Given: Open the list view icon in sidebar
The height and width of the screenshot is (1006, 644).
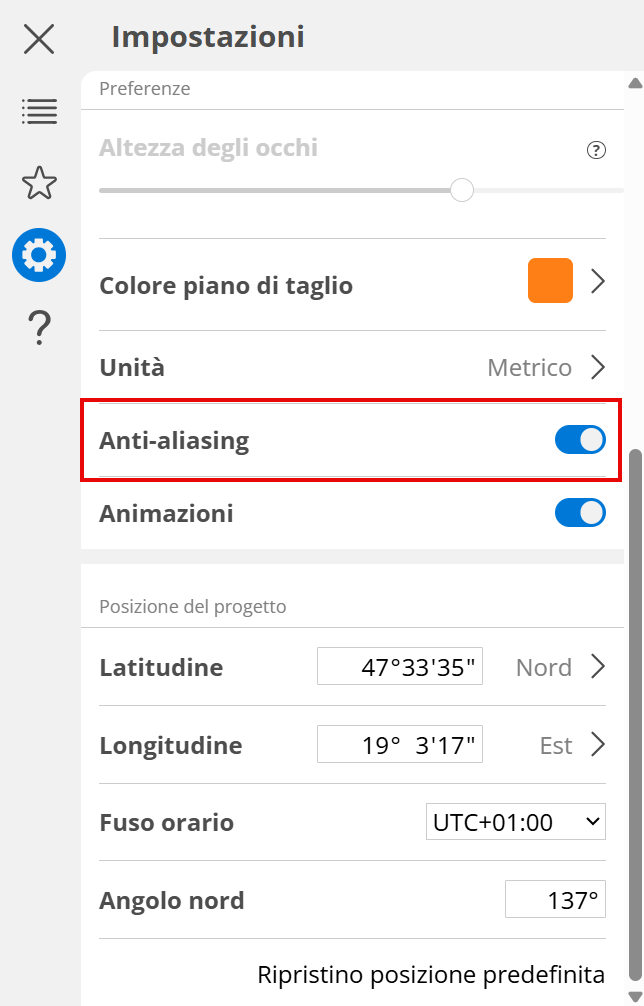Looking at the screenshot, I should 39,111.
